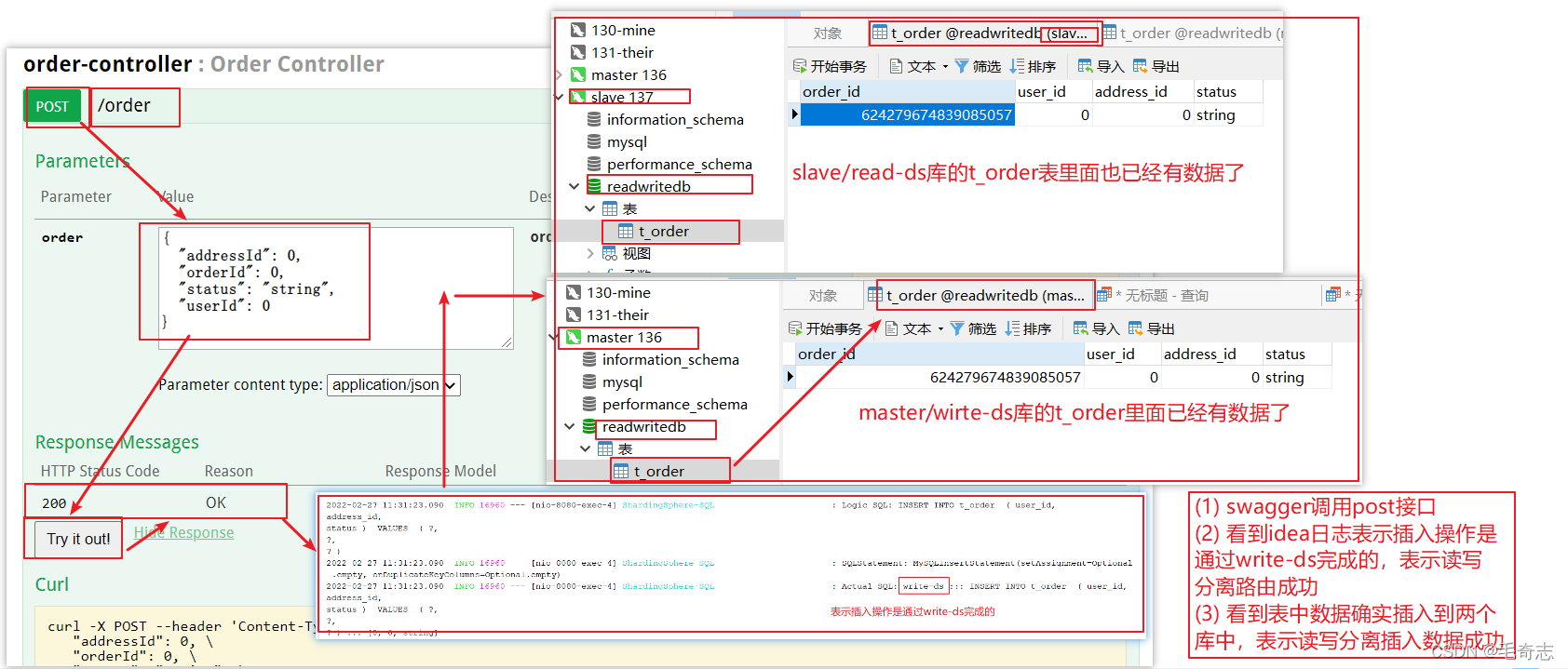Click status cell 'string' in master table
Viewport: 1568px width, 669px height.
coord(1297,377)
